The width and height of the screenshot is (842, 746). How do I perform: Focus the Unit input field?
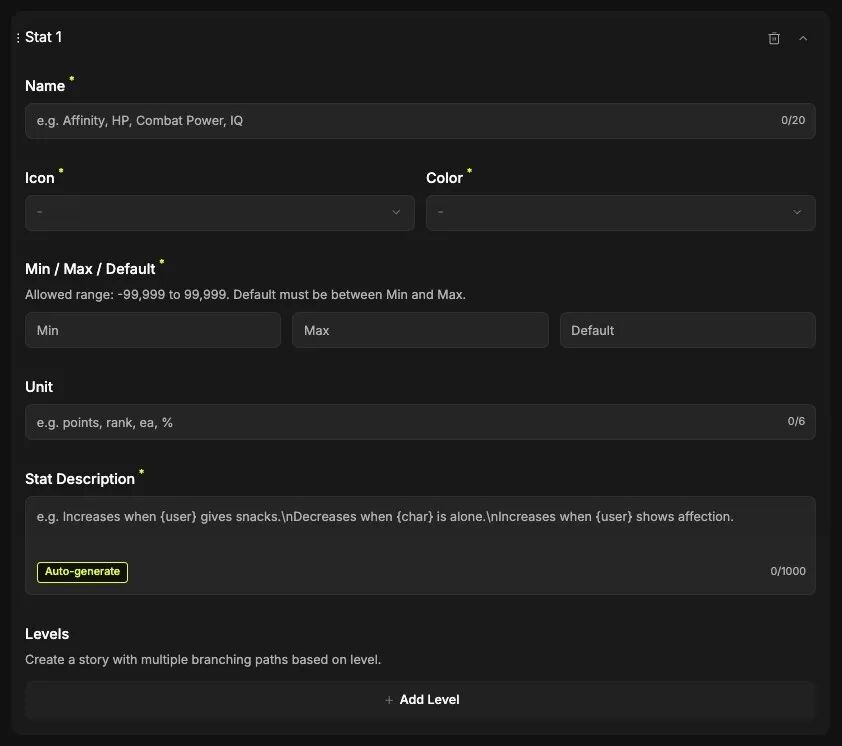[420, 422]
